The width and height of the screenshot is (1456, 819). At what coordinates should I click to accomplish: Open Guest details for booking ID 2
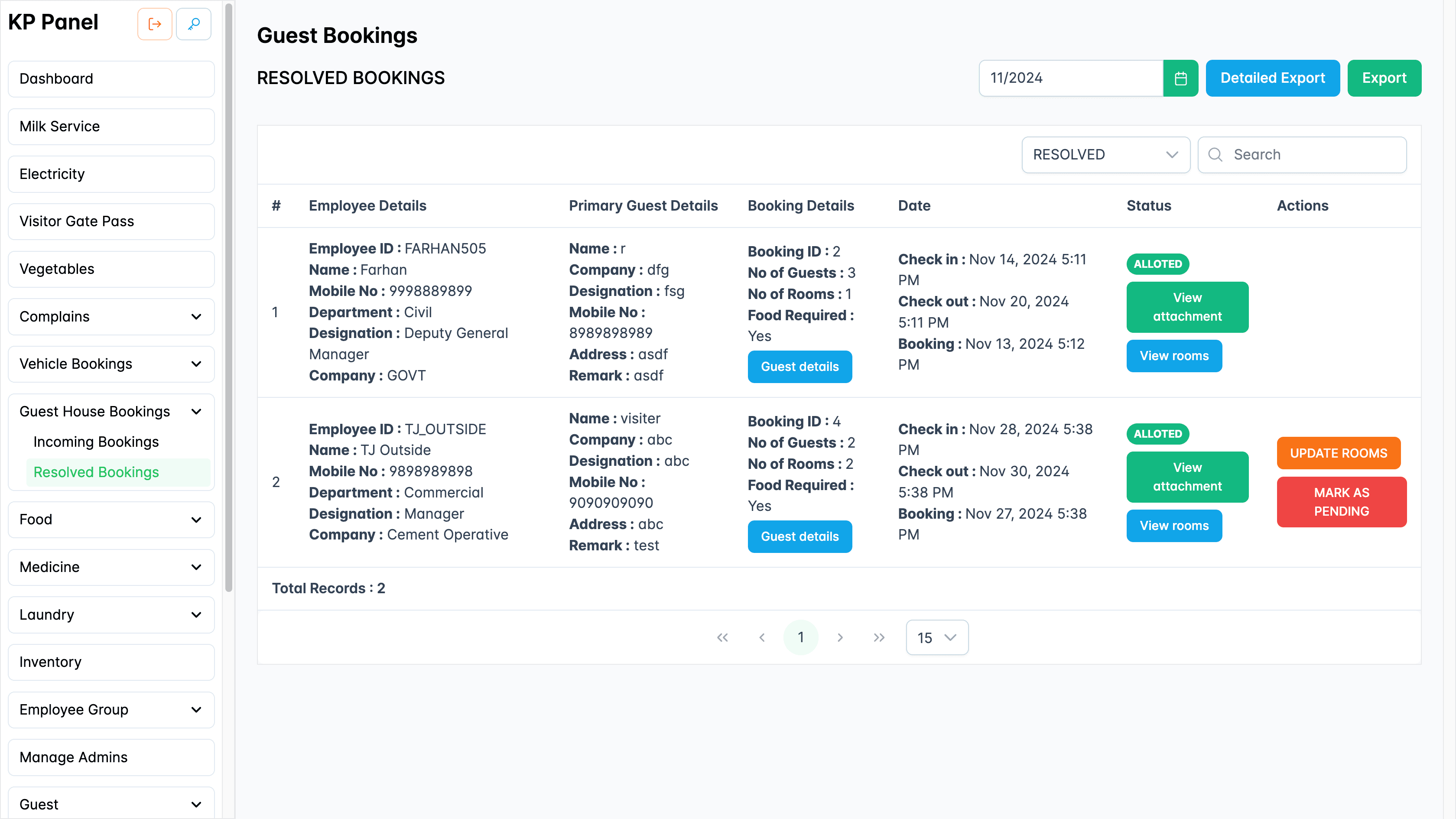[x=800, y=366]
